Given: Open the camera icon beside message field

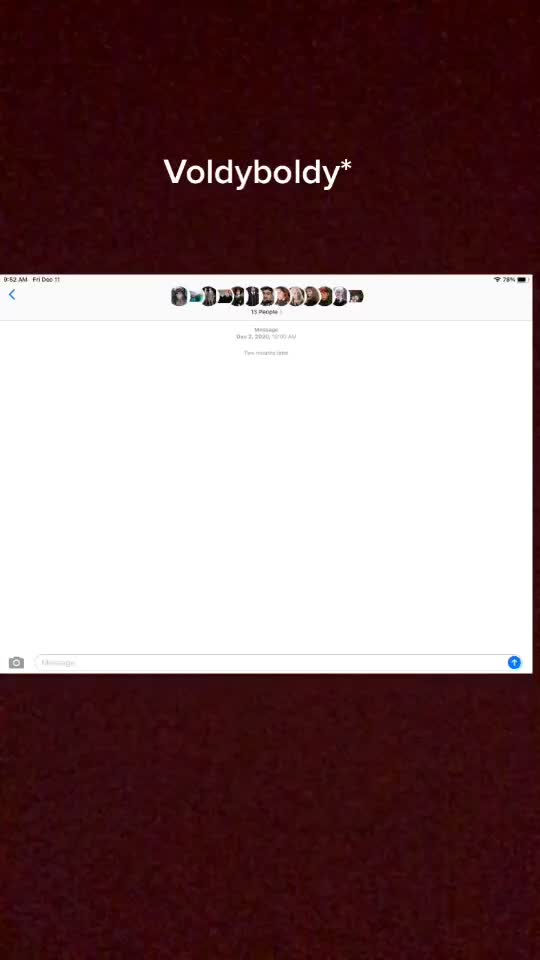Looking at the screenshot, I should tap(17, 662).
